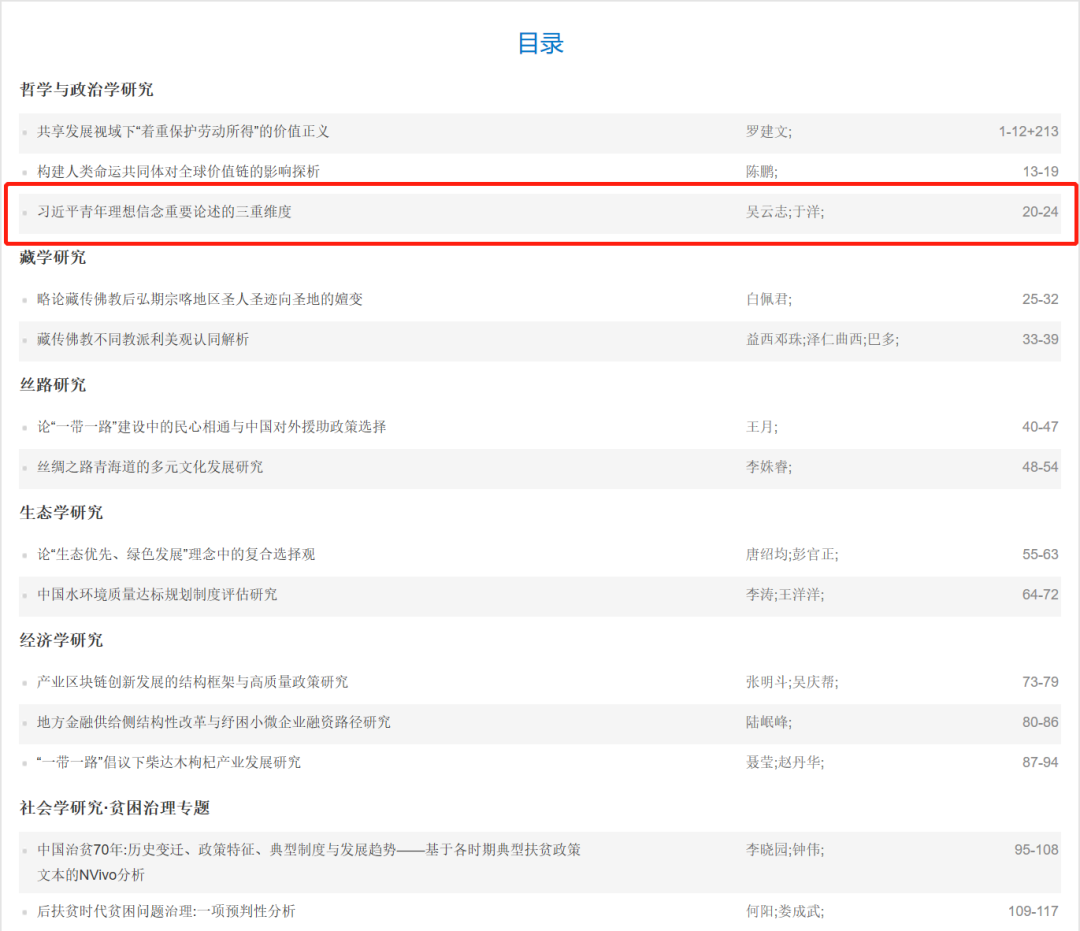This screenshot has height=931, width=1080.
Task: Click the 藏学研究 section heading
Action: coord(53,257)
